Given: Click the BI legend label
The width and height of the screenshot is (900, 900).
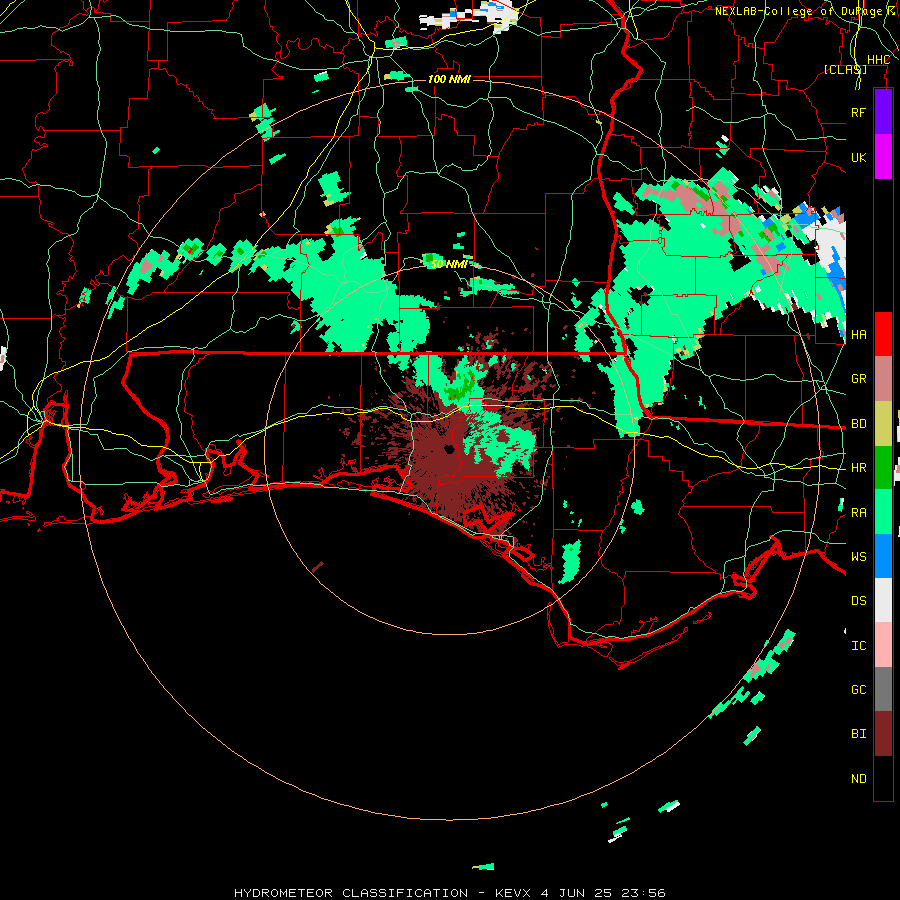Looking at the screenshot, I should (x=858, y=734).
